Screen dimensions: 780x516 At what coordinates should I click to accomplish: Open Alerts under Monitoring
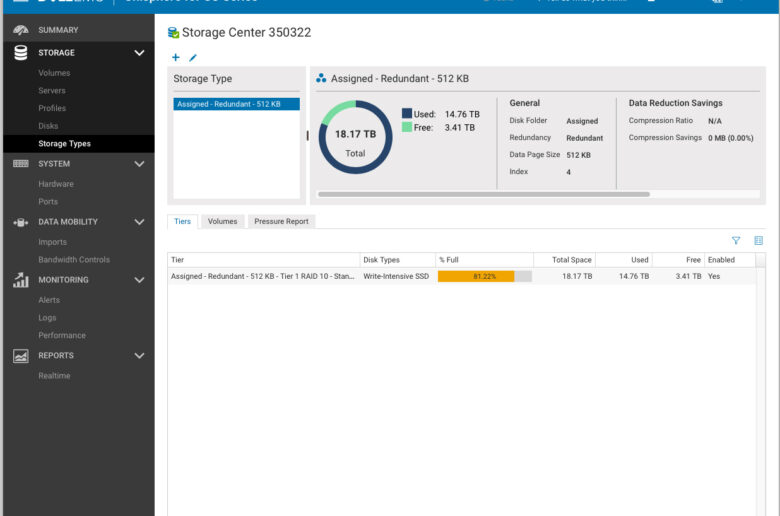(x=49, y=300)
